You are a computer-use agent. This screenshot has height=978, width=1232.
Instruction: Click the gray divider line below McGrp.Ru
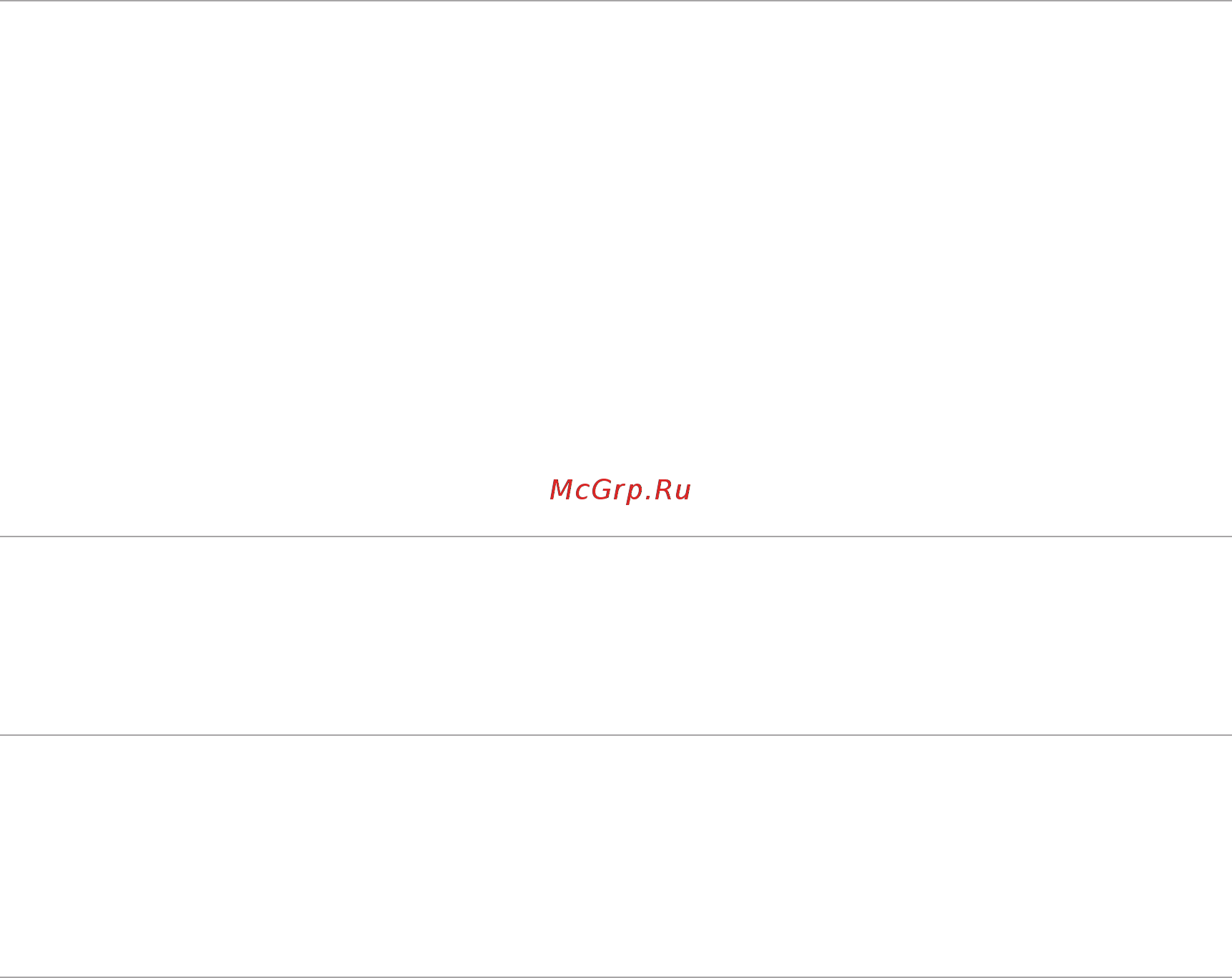[616, 537]
